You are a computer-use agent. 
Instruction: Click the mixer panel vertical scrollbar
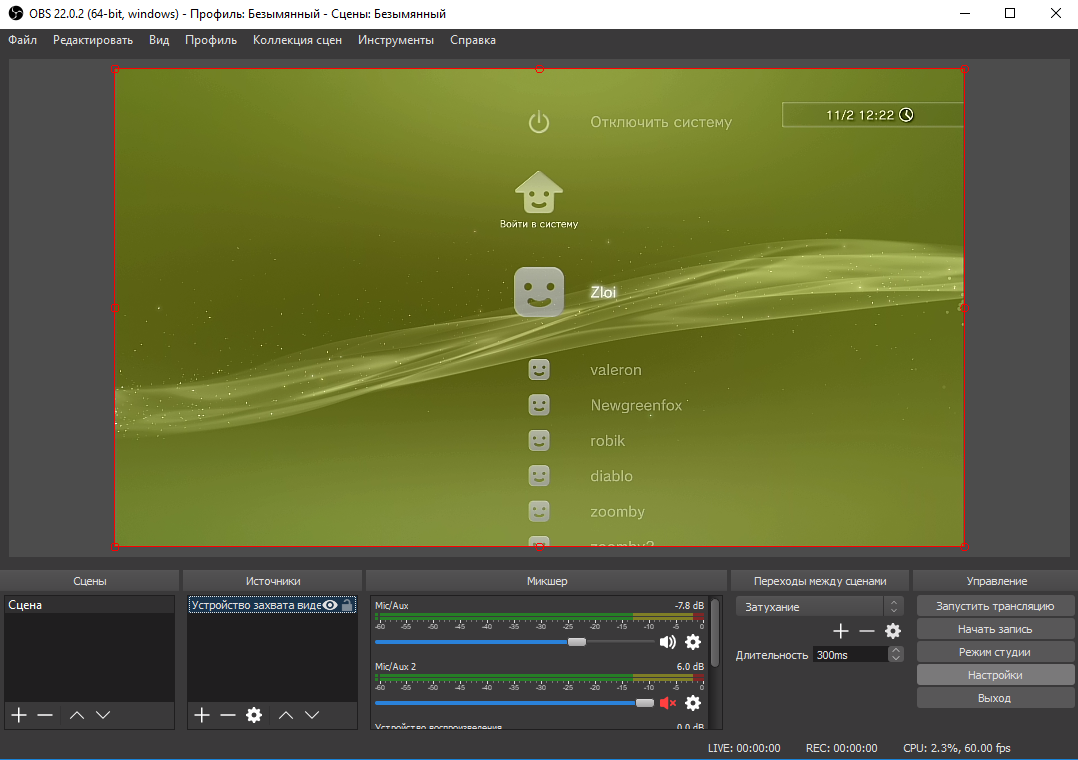pyautogui.click(x=715, y=633)
